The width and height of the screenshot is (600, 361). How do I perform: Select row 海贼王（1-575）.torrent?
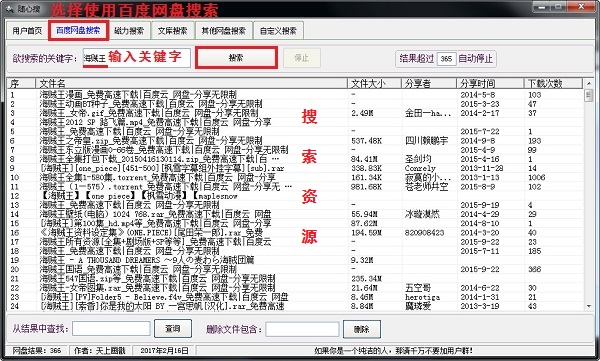[295, 186]
